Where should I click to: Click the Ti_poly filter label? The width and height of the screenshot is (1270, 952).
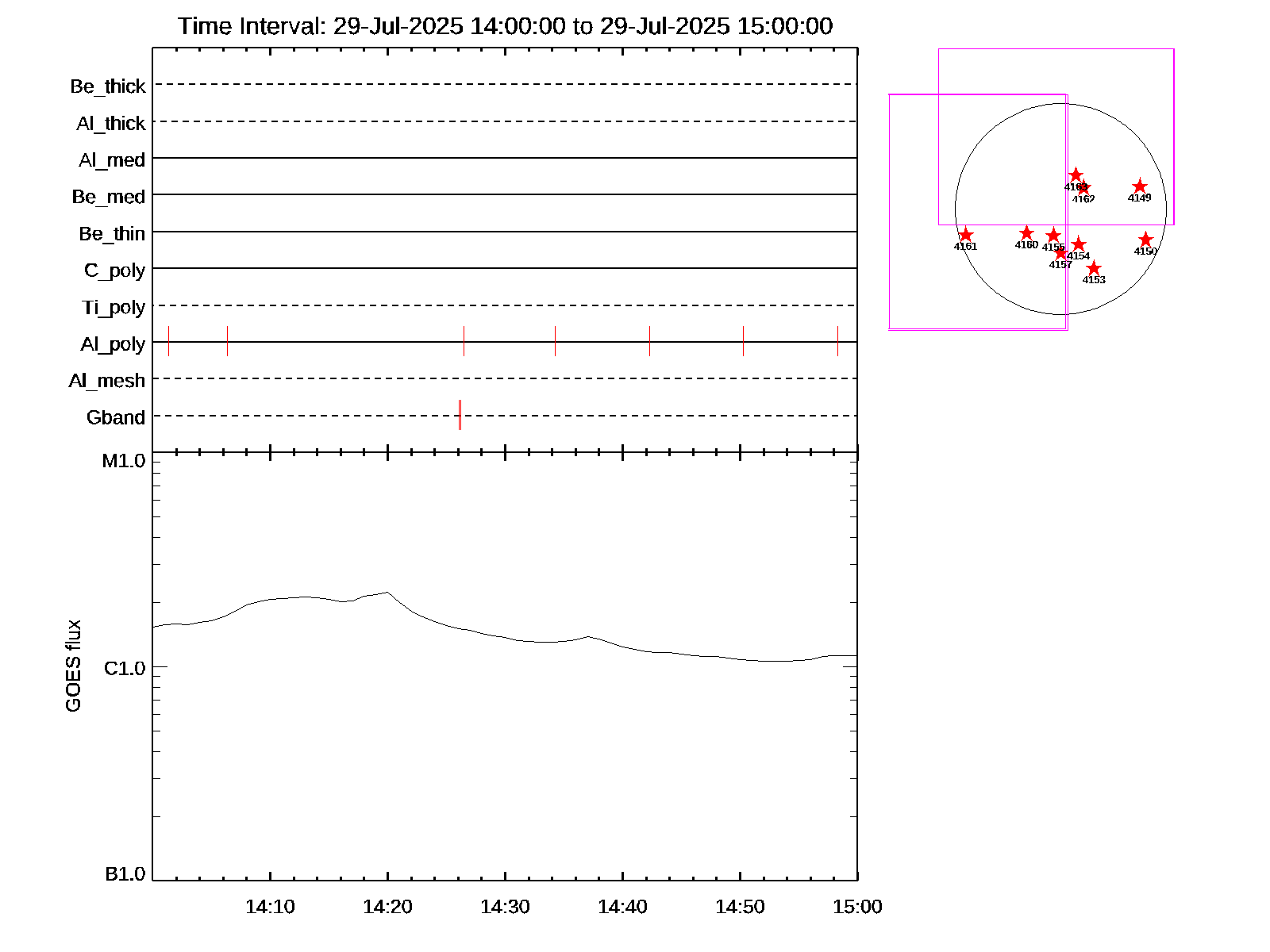pos(114,308)
